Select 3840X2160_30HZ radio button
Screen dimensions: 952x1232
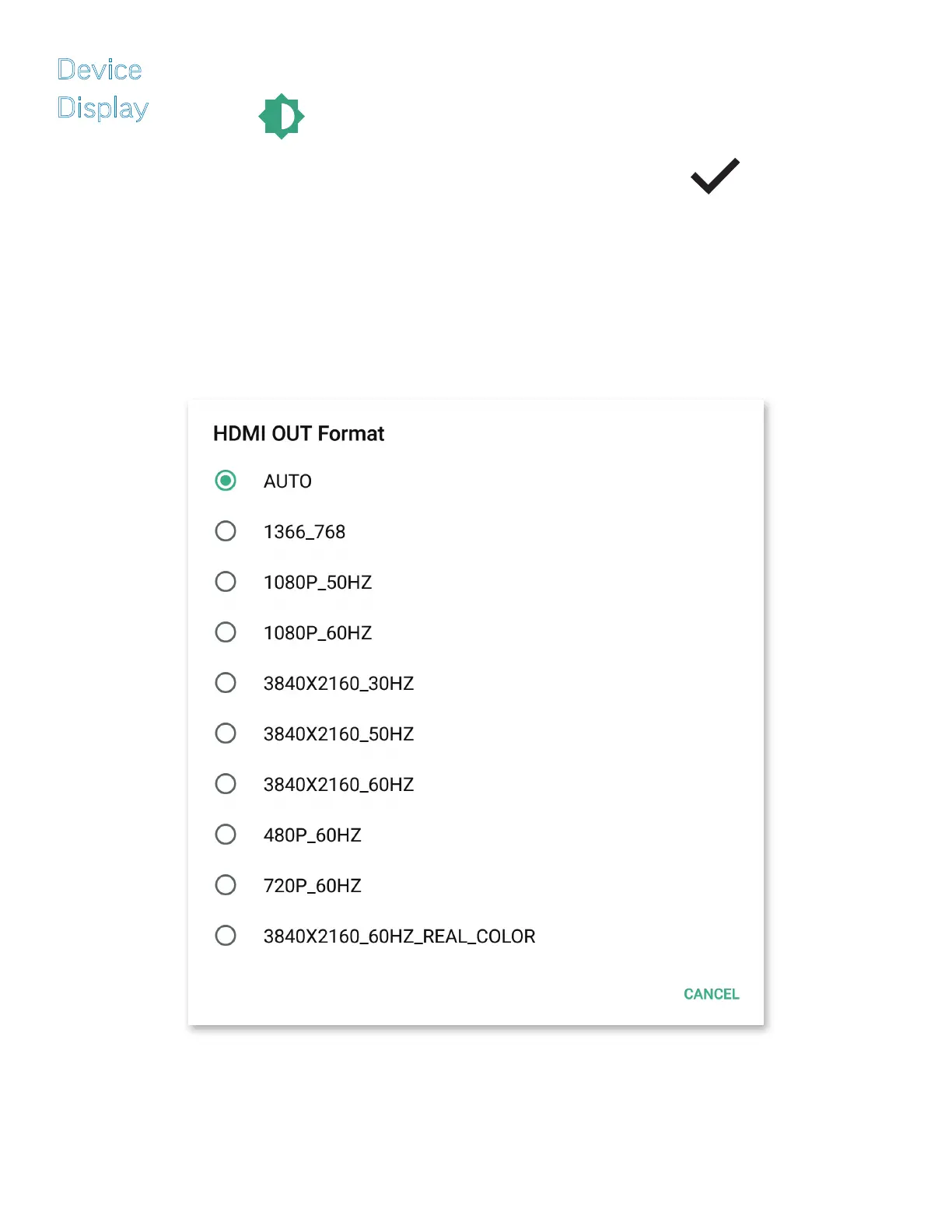click(x=226, y=683)
